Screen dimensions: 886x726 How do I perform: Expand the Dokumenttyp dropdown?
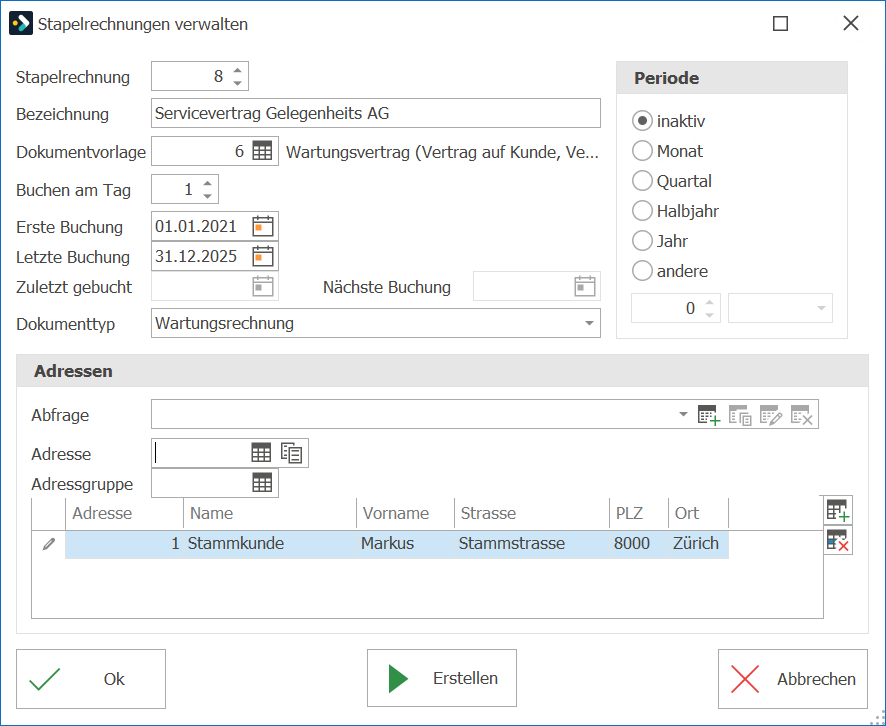(x=589, y=324)
